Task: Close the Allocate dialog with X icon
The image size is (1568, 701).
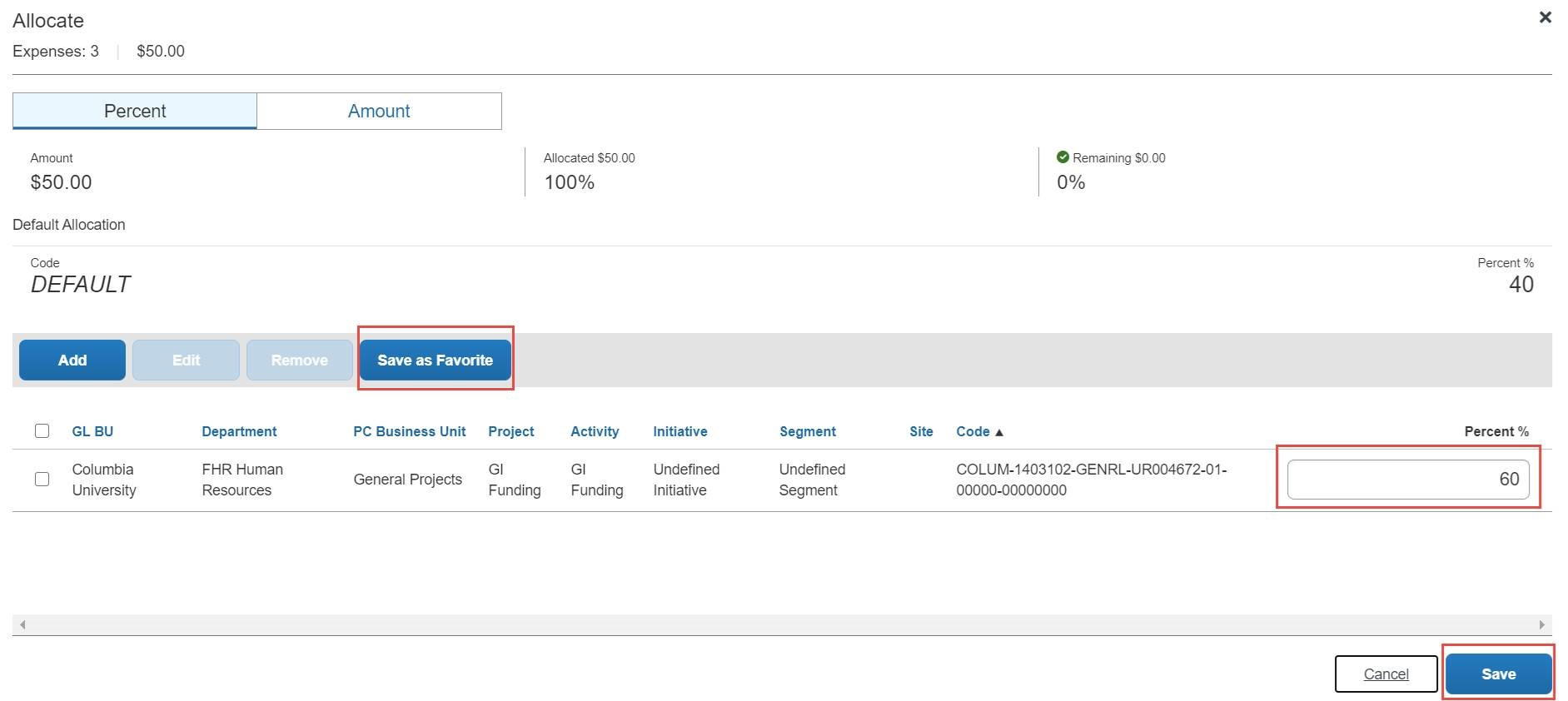Action: click(1545, 17)
